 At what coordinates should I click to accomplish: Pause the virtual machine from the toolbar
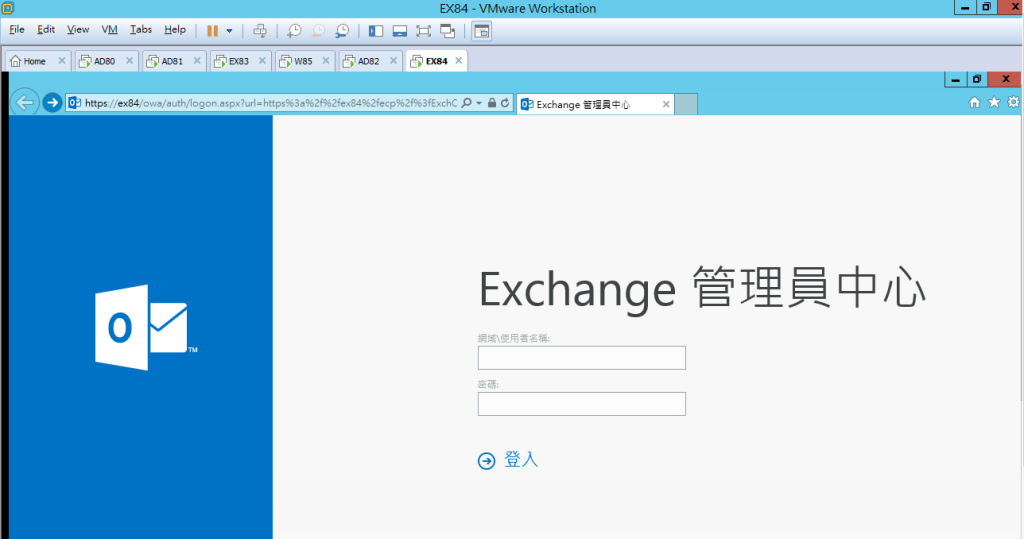212,30
